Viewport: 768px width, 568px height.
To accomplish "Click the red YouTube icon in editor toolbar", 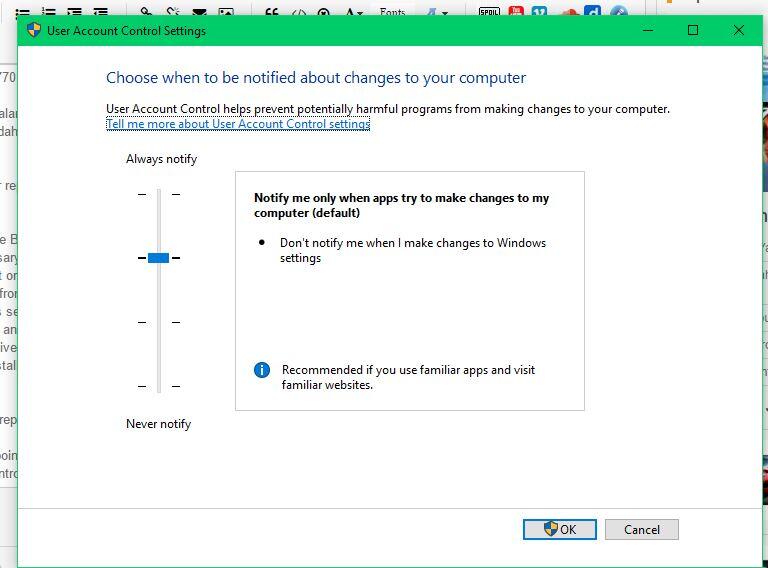I will (x=516, y=11).
